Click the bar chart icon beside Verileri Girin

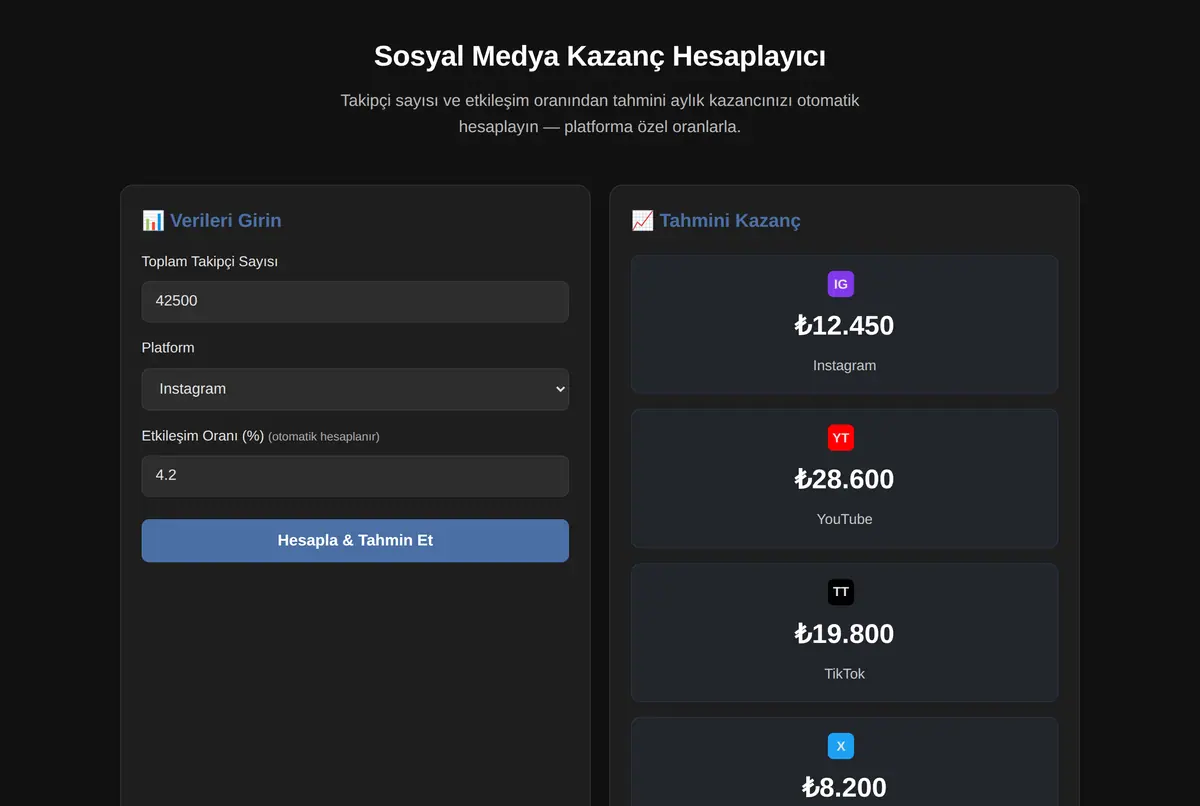click(153, 220)
